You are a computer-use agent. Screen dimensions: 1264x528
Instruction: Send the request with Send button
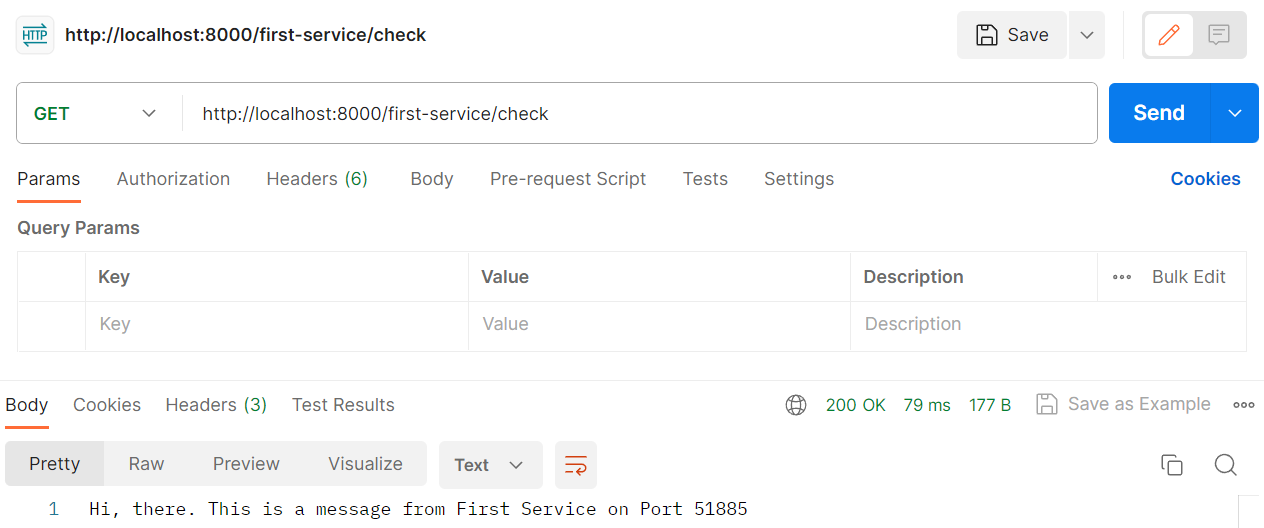[x=1159, y=113]
